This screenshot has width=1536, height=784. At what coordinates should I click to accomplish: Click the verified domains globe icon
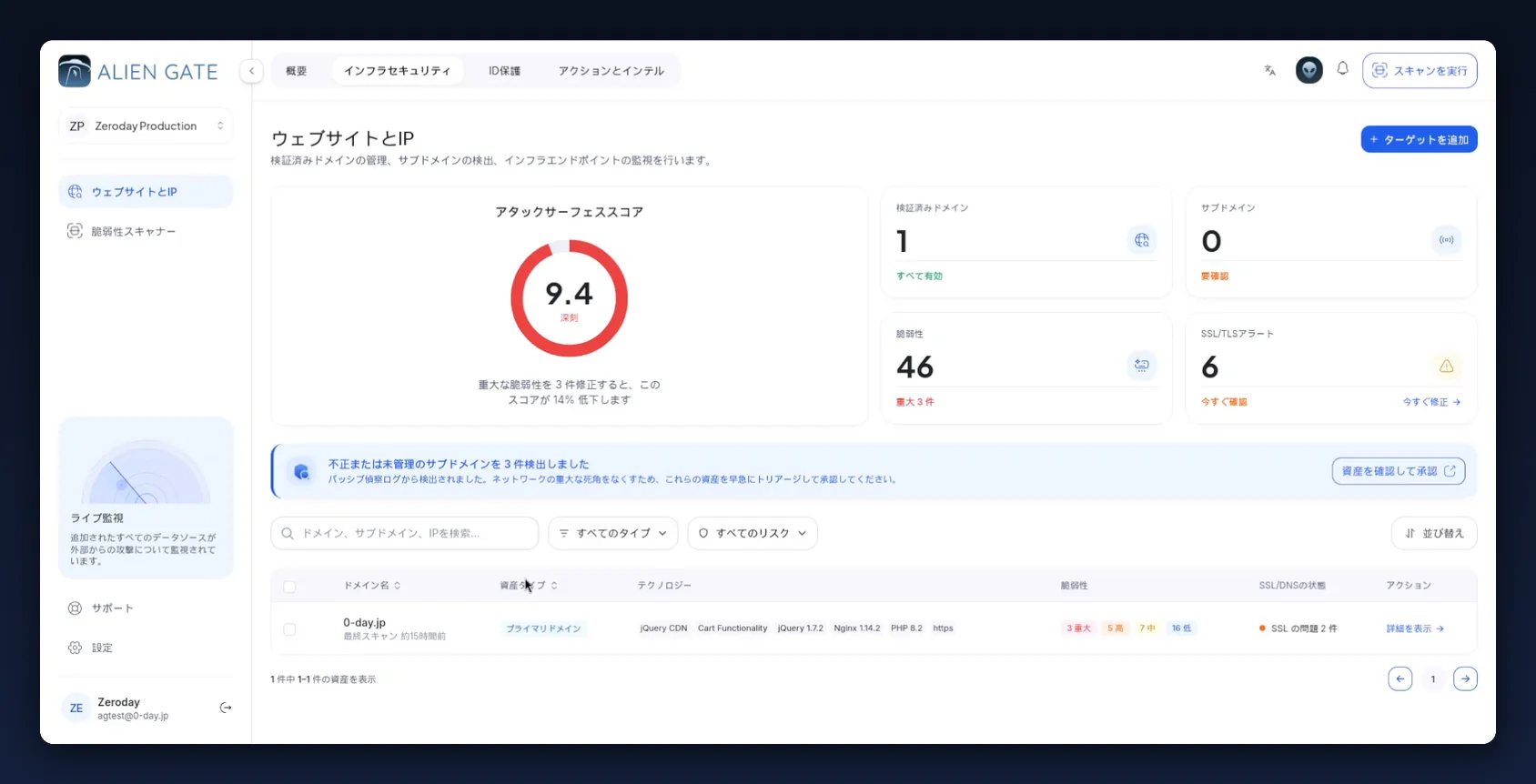coord(1141,240)
